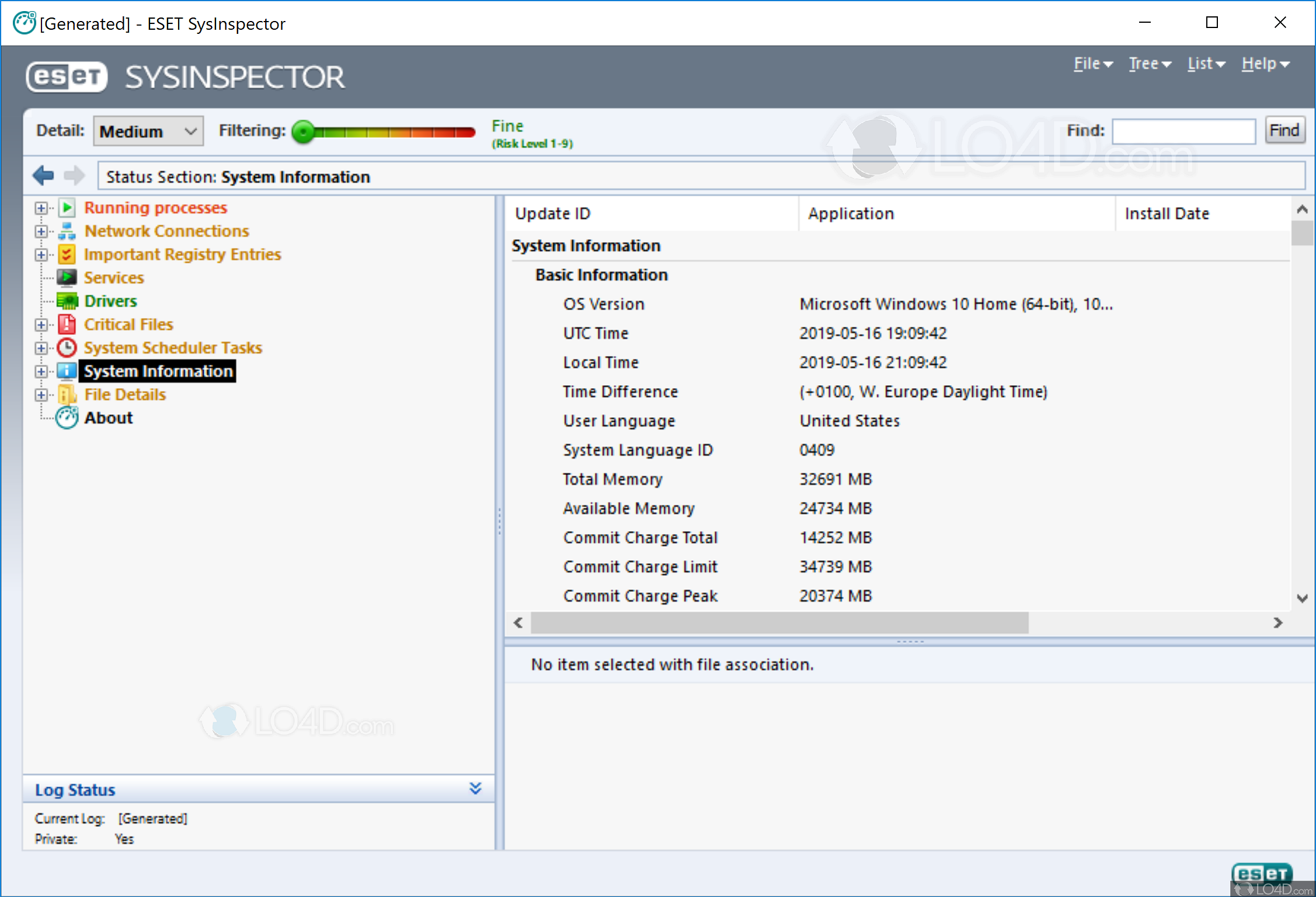Open the File menu
Screen dimensions: 1316x897
coord(1091,64)
